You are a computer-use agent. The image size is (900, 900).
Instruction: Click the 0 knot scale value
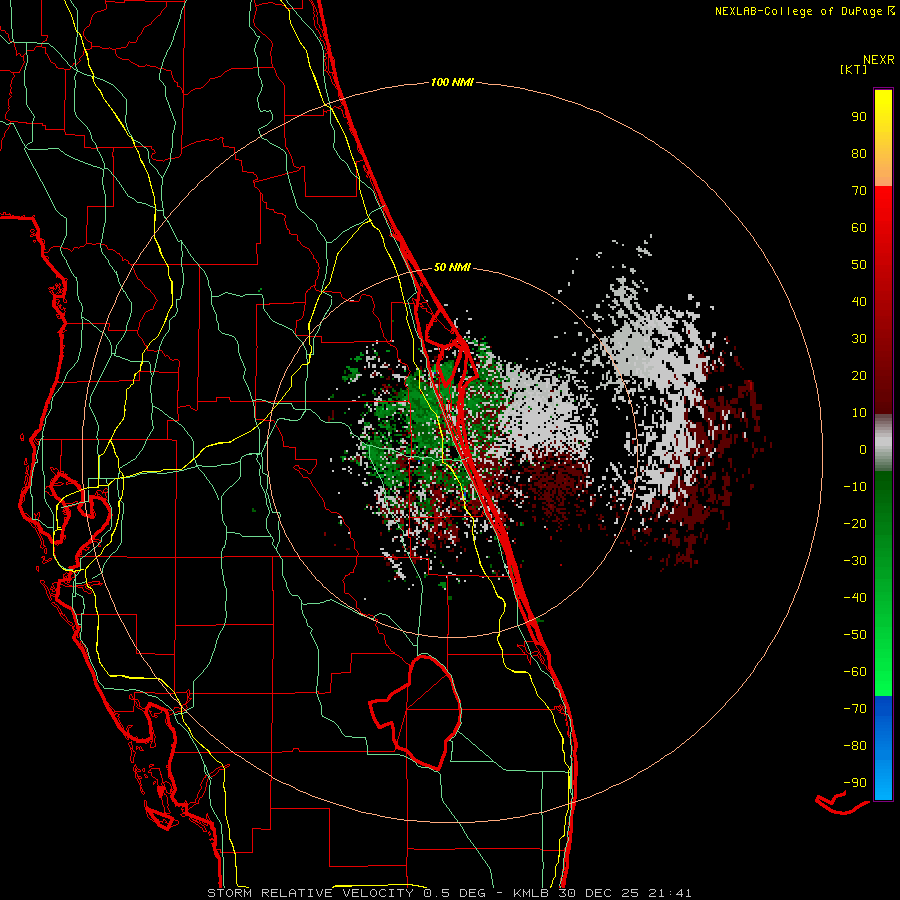coord(863,449)
